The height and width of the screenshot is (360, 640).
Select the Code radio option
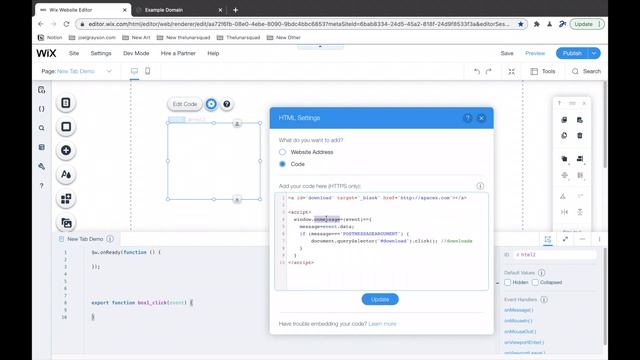pos(282,164)
